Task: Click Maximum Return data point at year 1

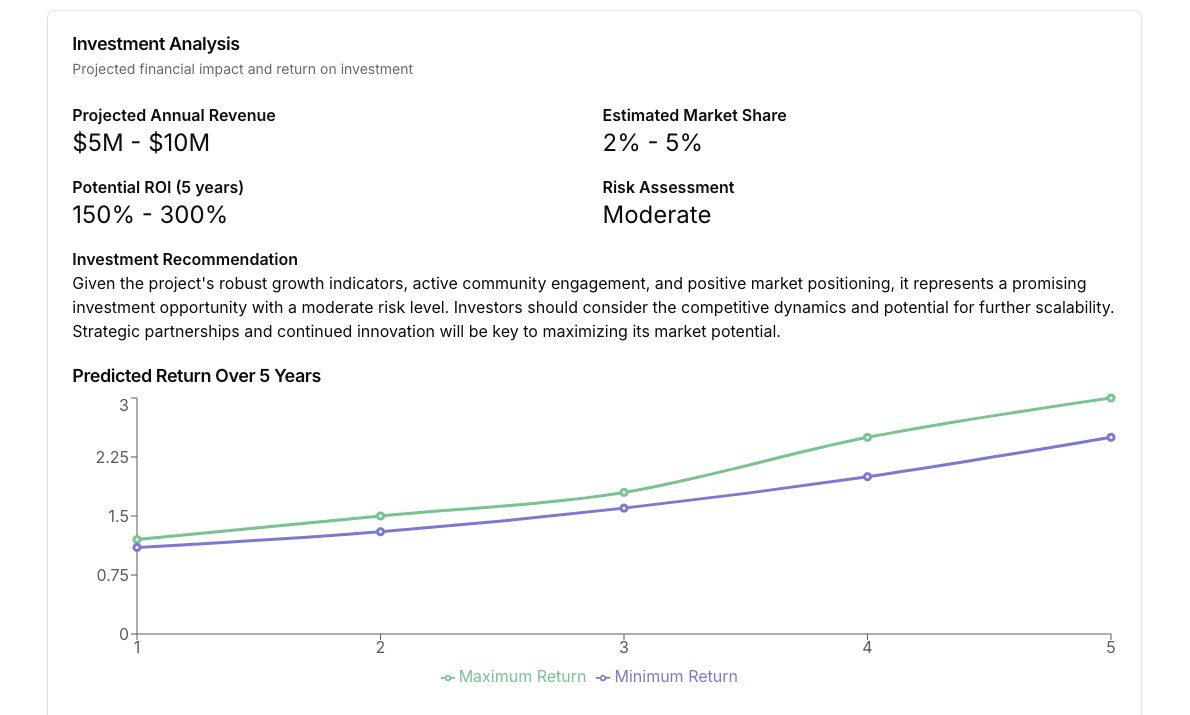Action: click(137, 540)
